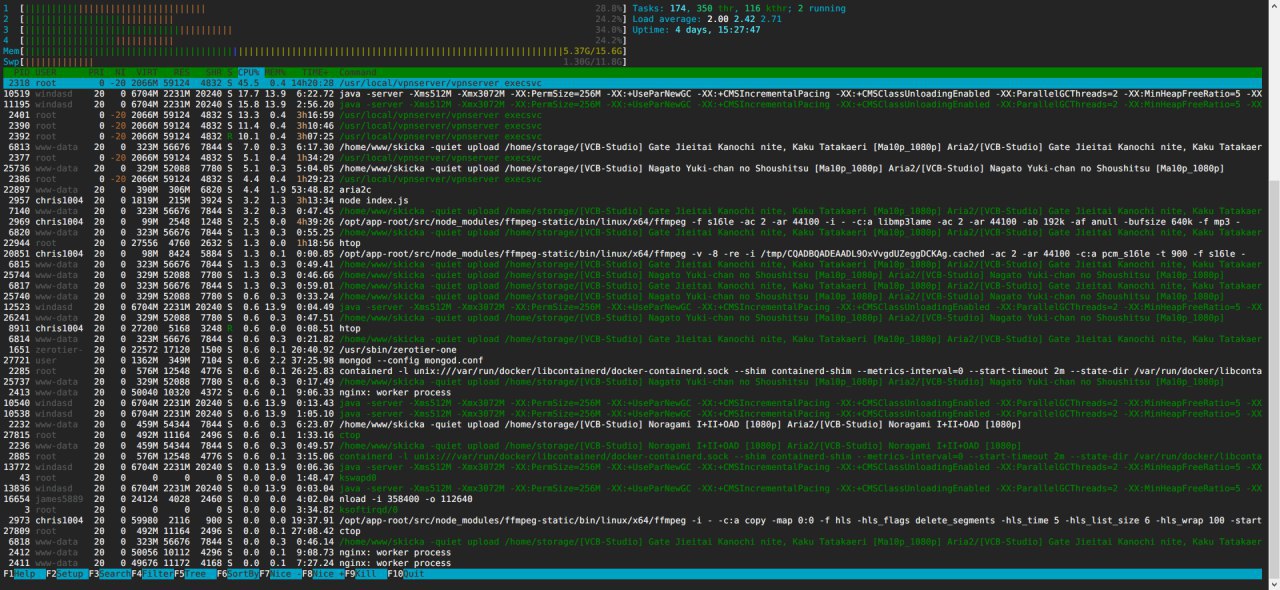Open the F2 Setup menu

click(65, 575)
